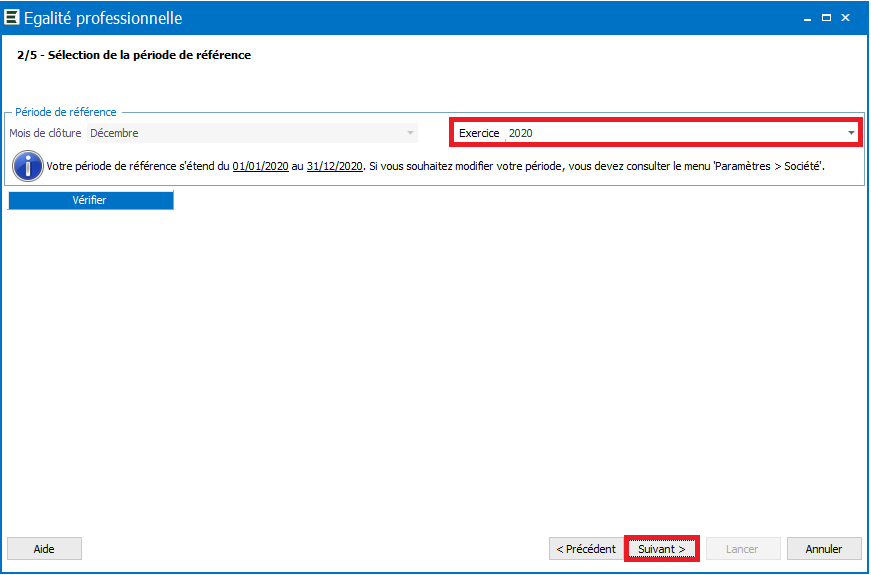Click the greyed-out Lancer button
The height and width of the screenshot is (575, 871).
click(743, 549)
